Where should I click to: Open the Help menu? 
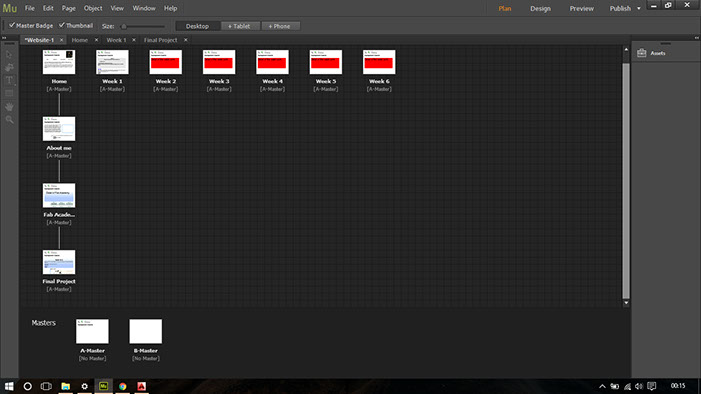170,8
